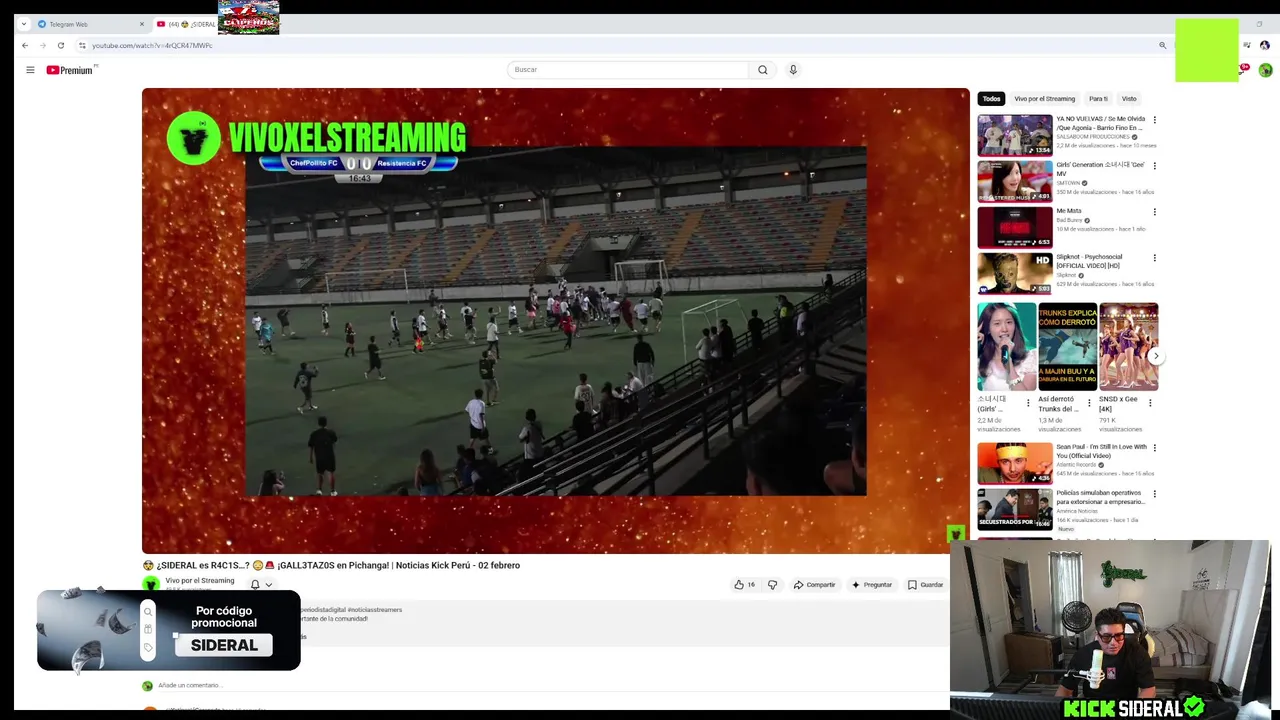Screen dimensions: 1280x720
Task: Open options menu for Sean Paul video
Action: [1155, 448]
